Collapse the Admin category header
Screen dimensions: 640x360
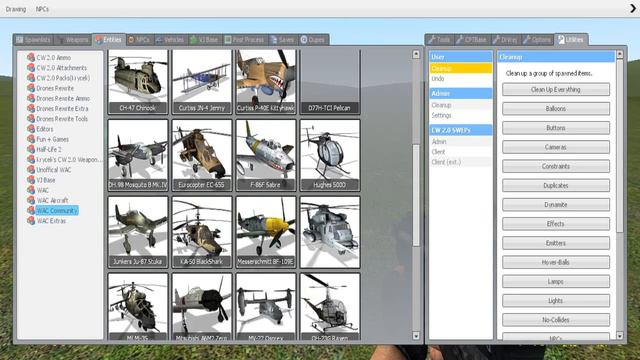[461, 93]
